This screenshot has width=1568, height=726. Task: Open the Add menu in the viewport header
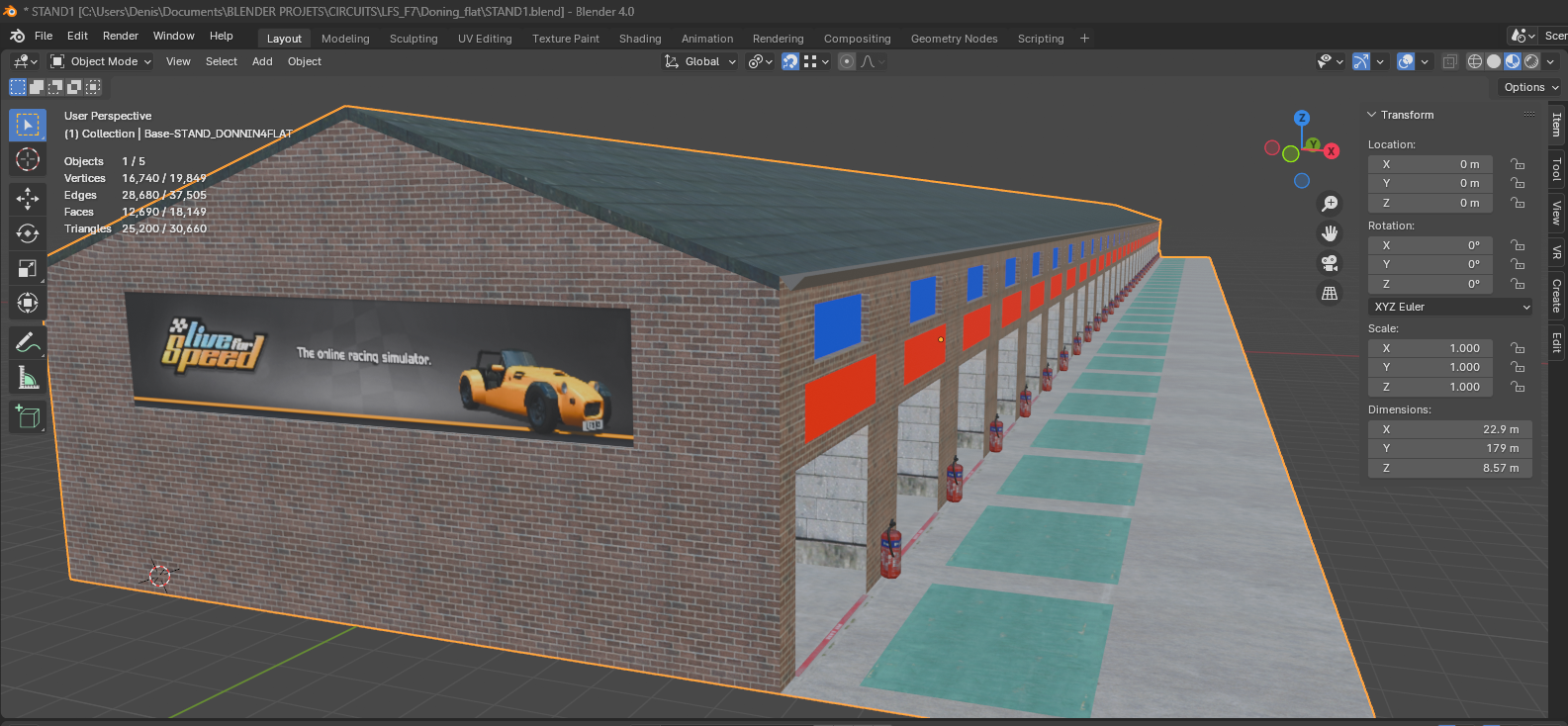pos(262,61)
